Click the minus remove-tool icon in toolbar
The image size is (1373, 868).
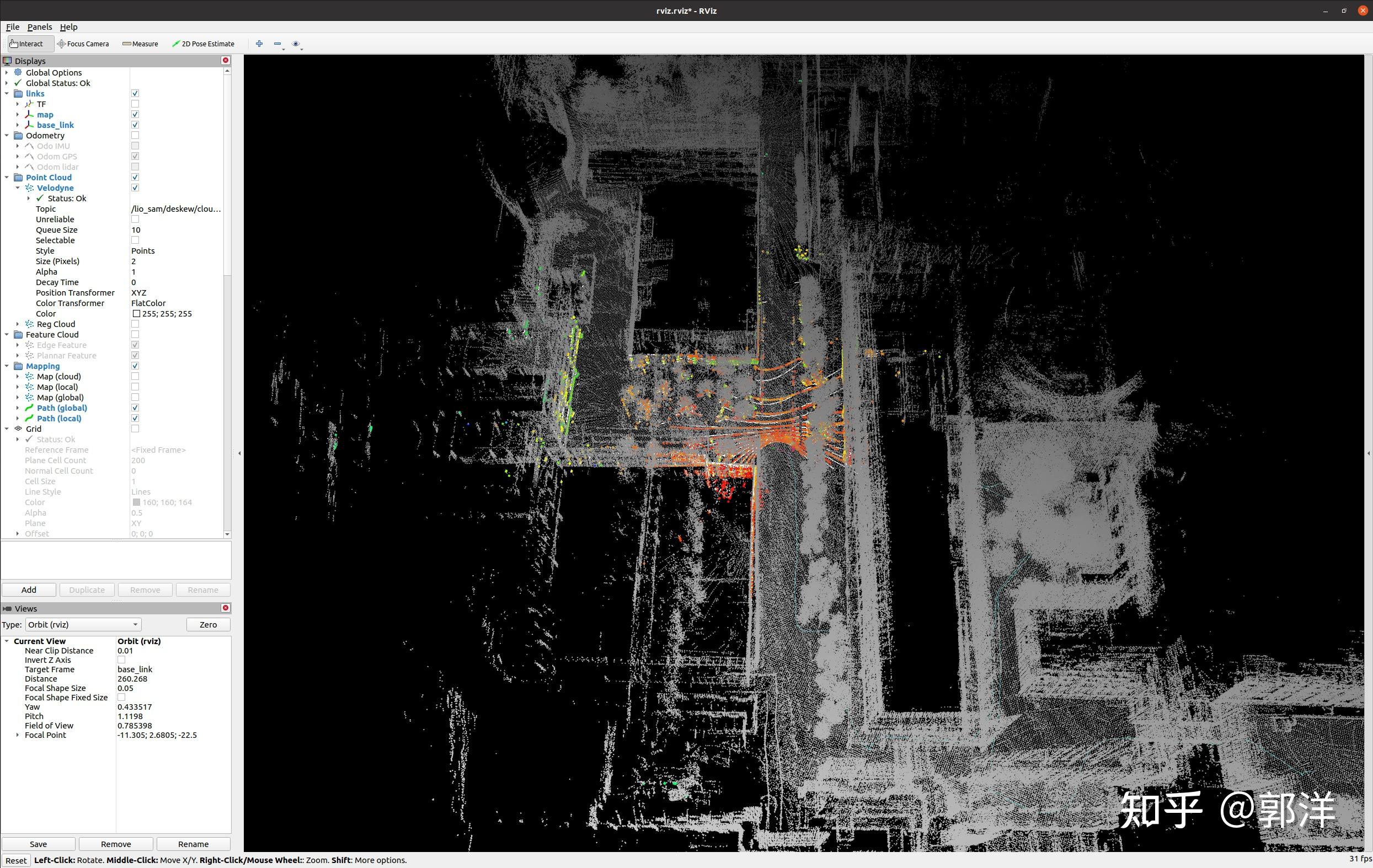(277, 44)
